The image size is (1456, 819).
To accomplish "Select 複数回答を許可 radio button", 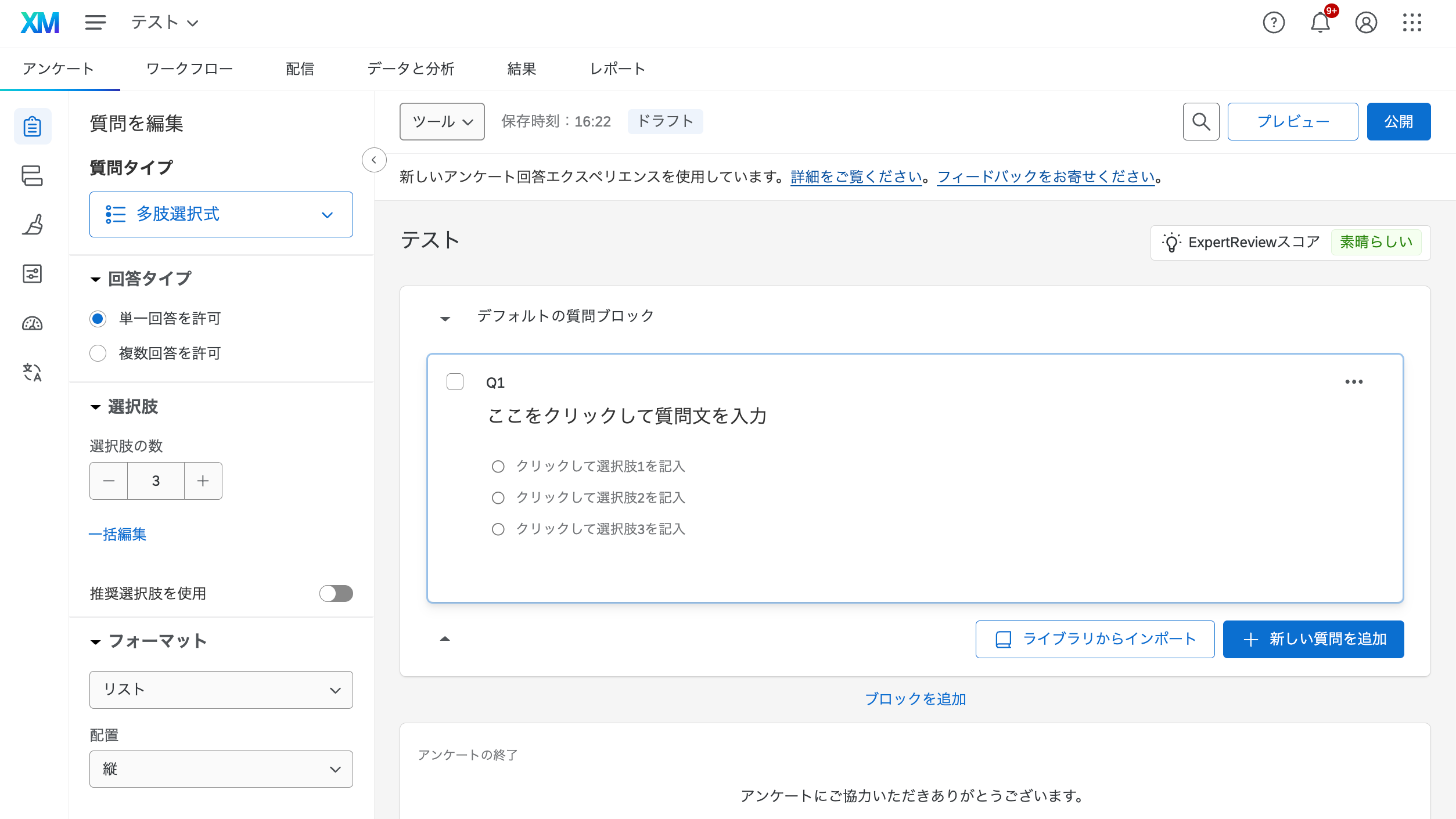I will point(98,353).
